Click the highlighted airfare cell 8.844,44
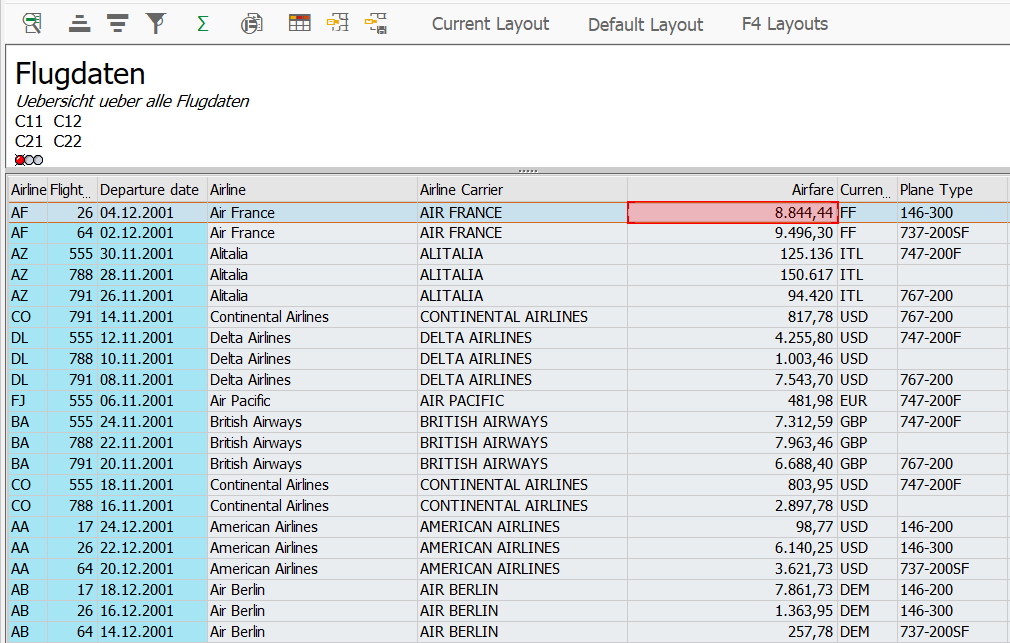 point(732,213)
